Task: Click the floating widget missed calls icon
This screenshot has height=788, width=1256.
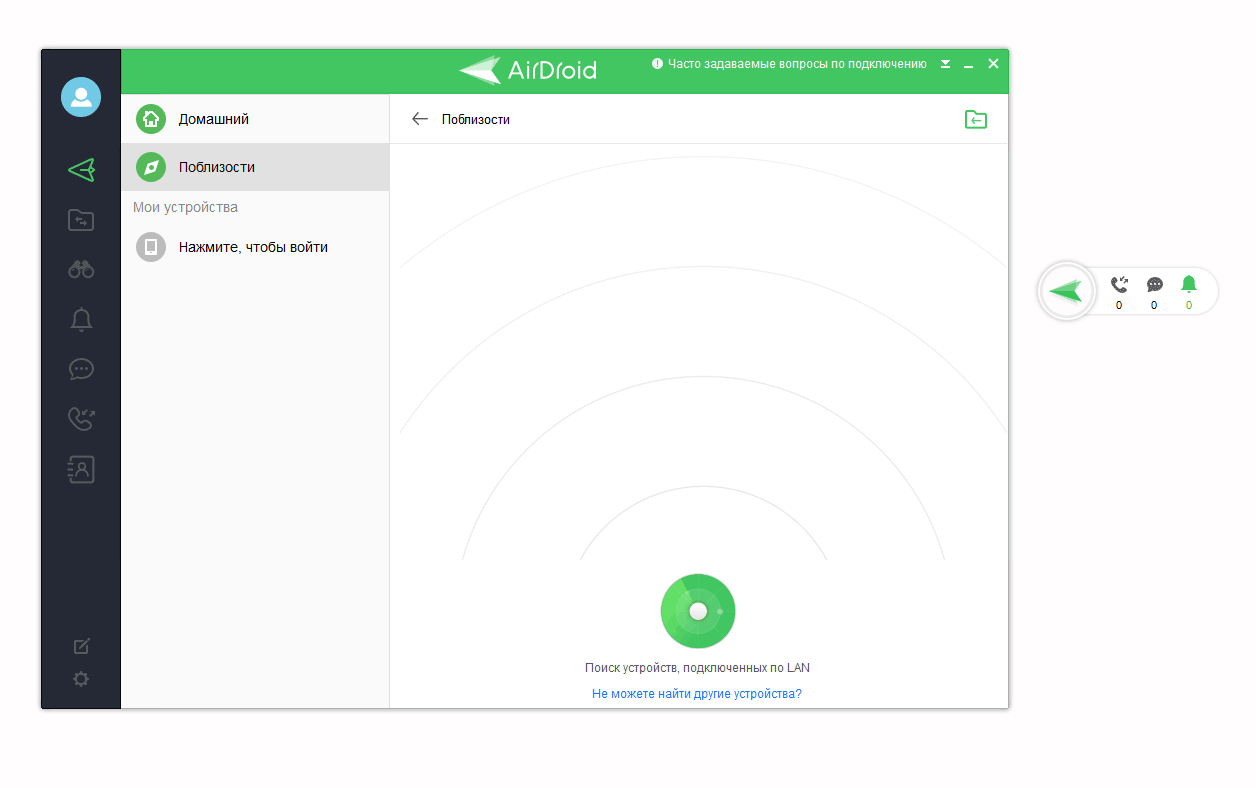Action: (1119, 286)
